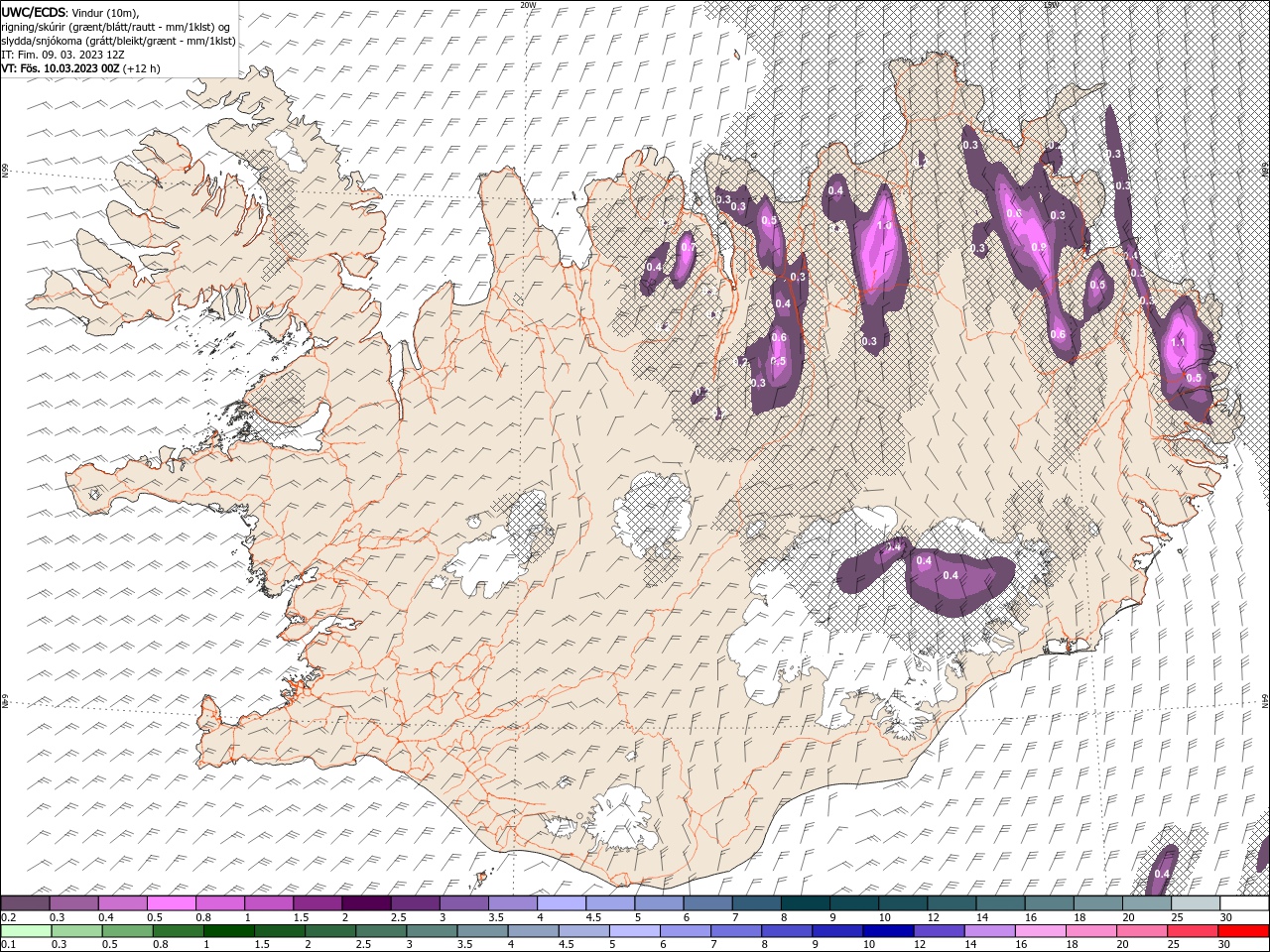Click the '30' tick label under the rain scale
Screen dimensions: 1270x952
pos(1223,944)
